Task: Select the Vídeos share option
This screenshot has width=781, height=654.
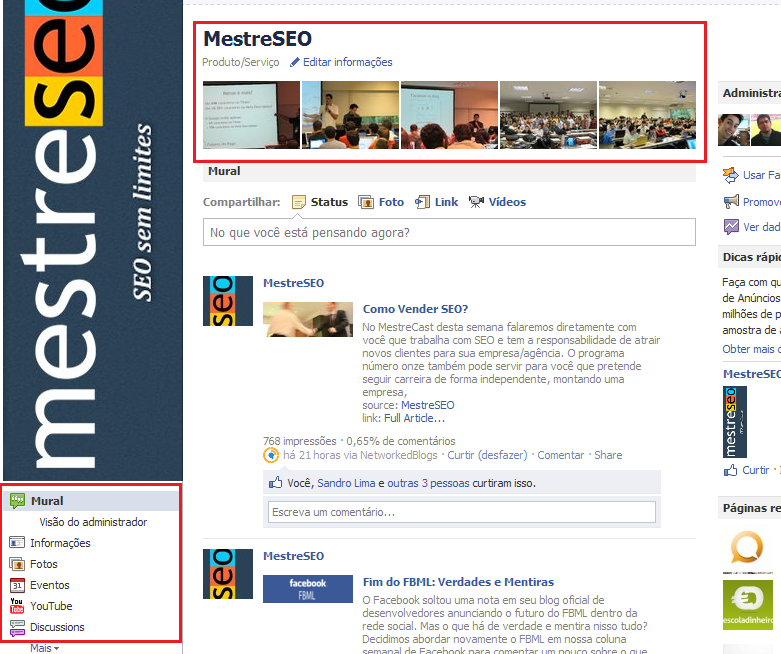Action: point(497,202)
